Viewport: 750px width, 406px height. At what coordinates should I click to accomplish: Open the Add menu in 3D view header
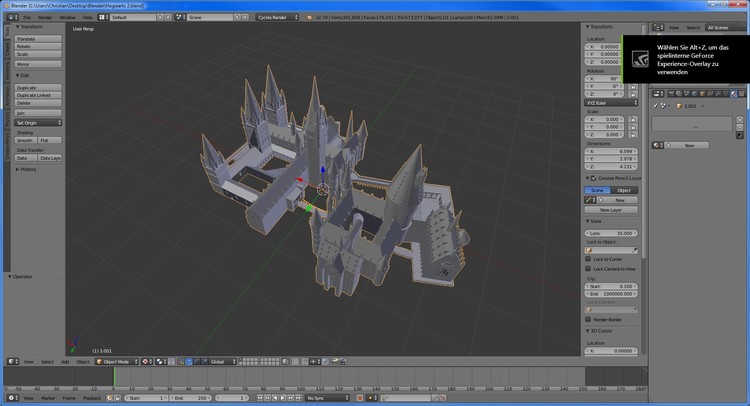(x=65, y=362)
